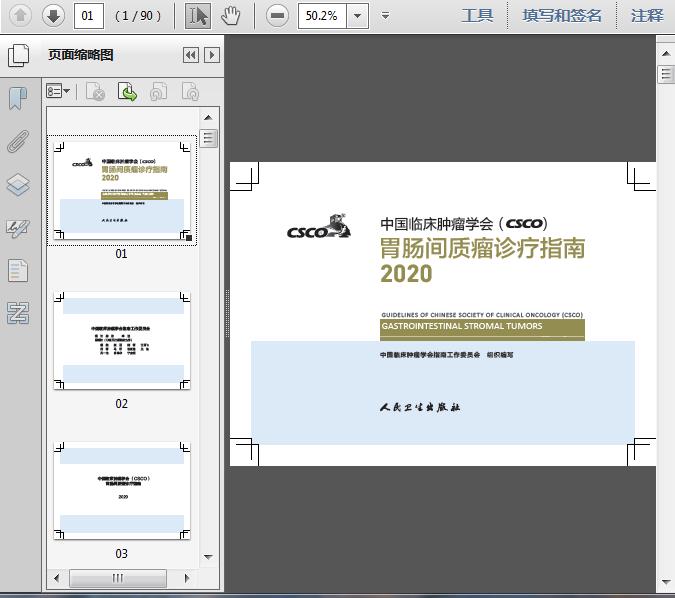Click thumbnail label 01
675x598 pixels.
(x=121, y=254)
